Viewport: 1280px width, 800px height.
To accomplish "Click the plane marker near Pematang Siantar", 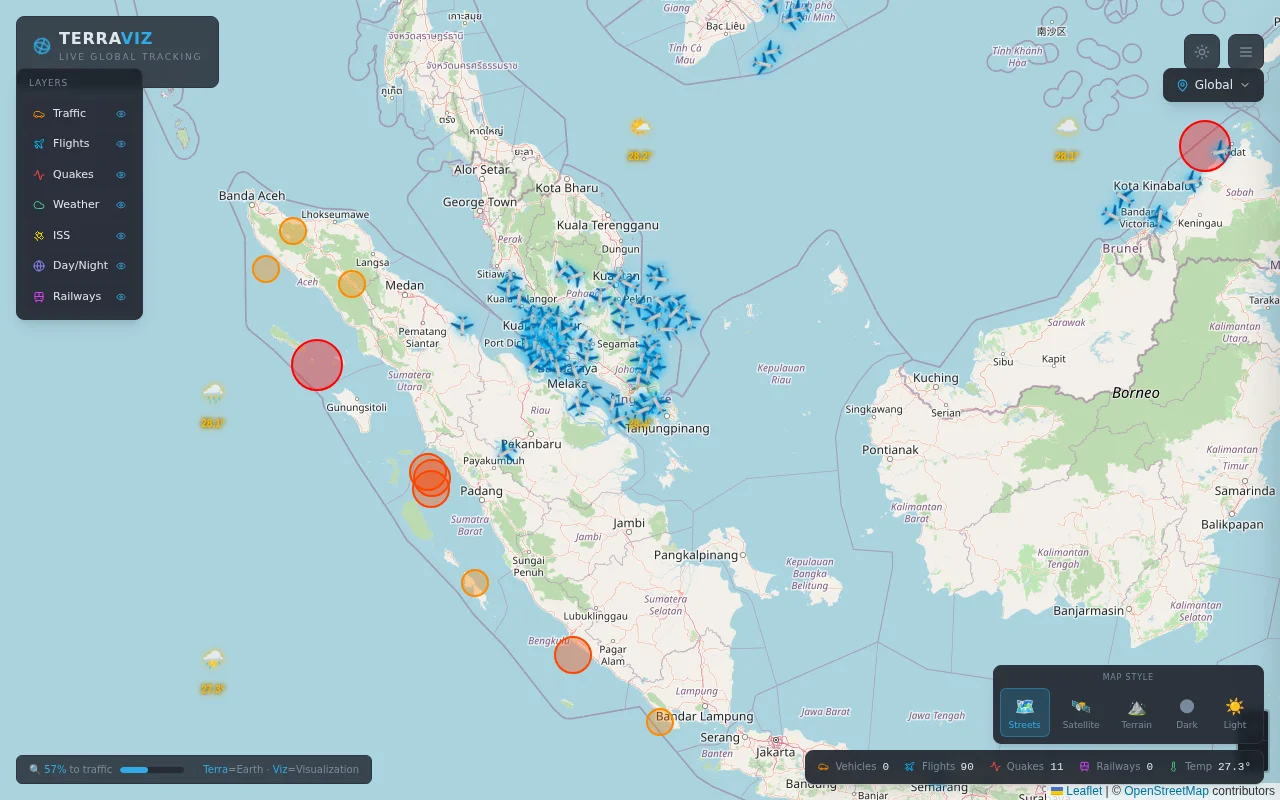I will tap(462, 324).
